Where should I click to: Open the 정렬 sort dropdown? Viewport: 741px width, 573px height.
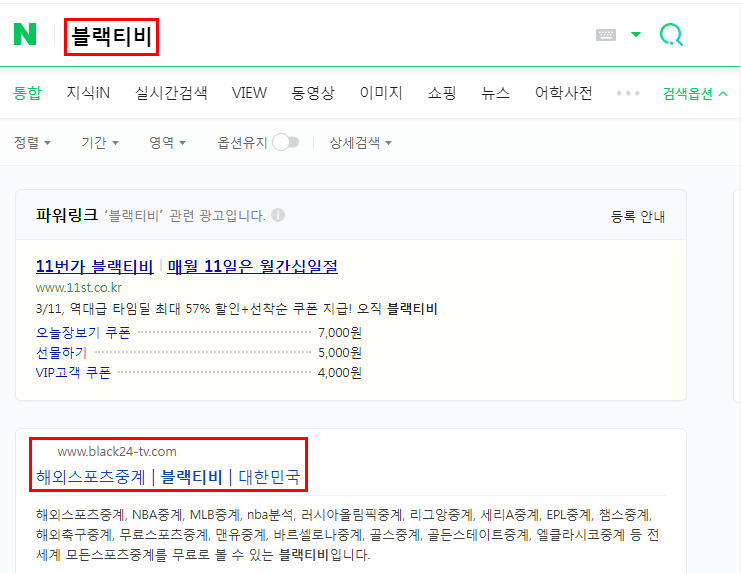tap(32, 142)
